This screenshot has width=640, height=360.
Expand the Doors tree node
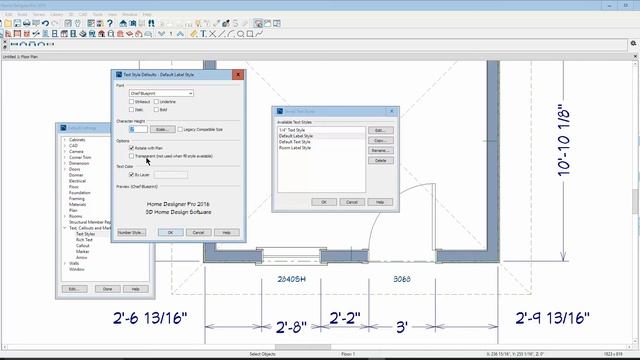pyautogui.click(x=64, y=169)
